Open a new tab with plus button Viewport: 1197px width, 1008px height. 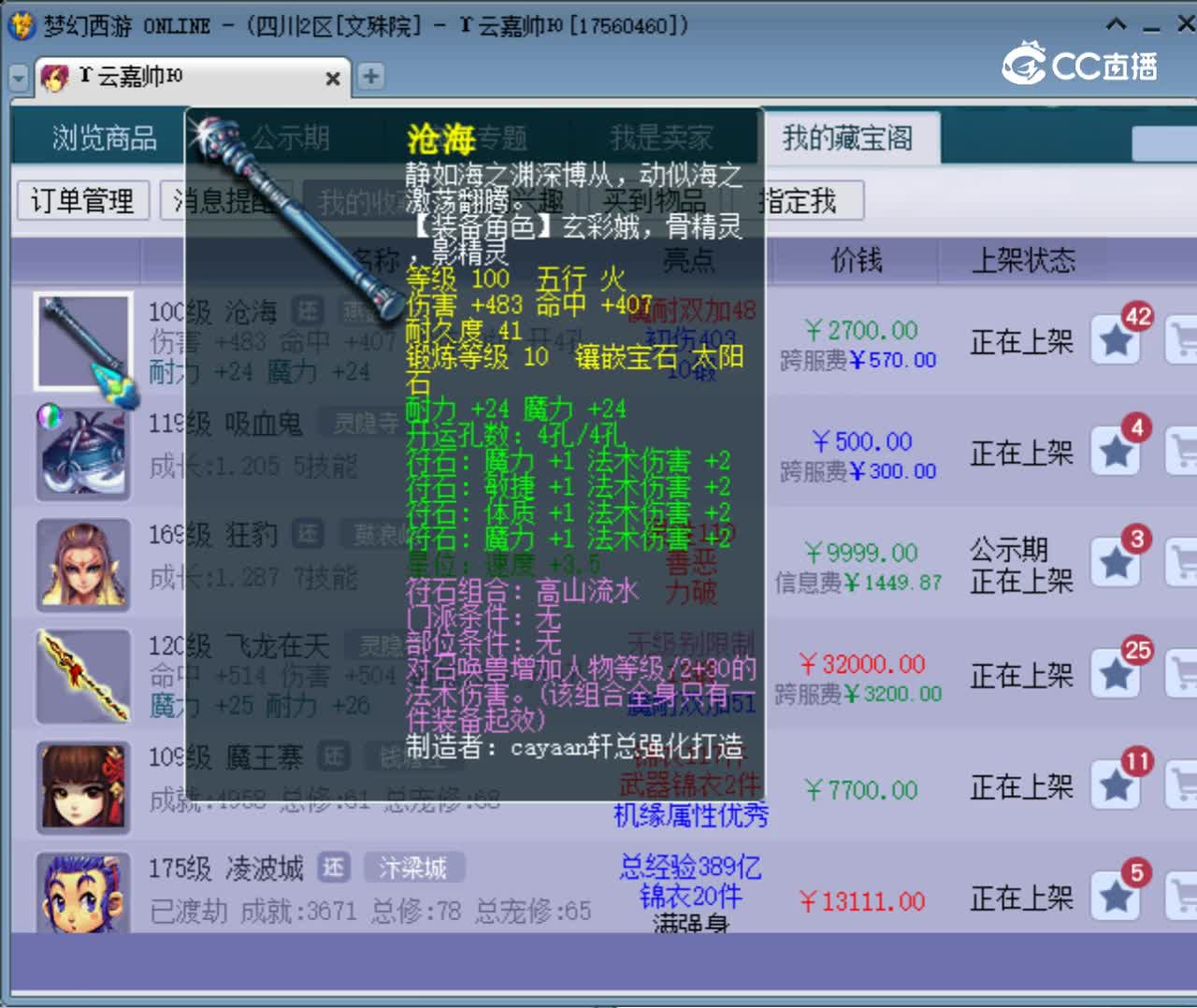[371, 77]
